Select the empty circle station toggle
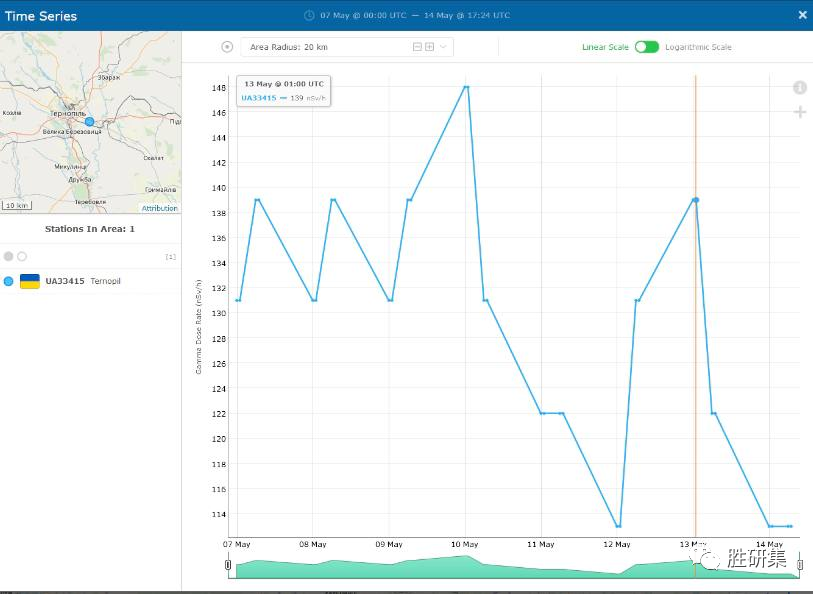Image resolution: width=813 pixels, height=594 pixels. click(22, 257)
